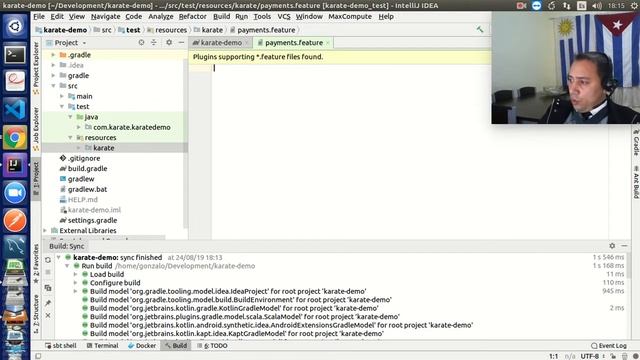This screenshot has height=360, width=640.
Task: Switch to the karate-demo editor tab
Action: 221,42
